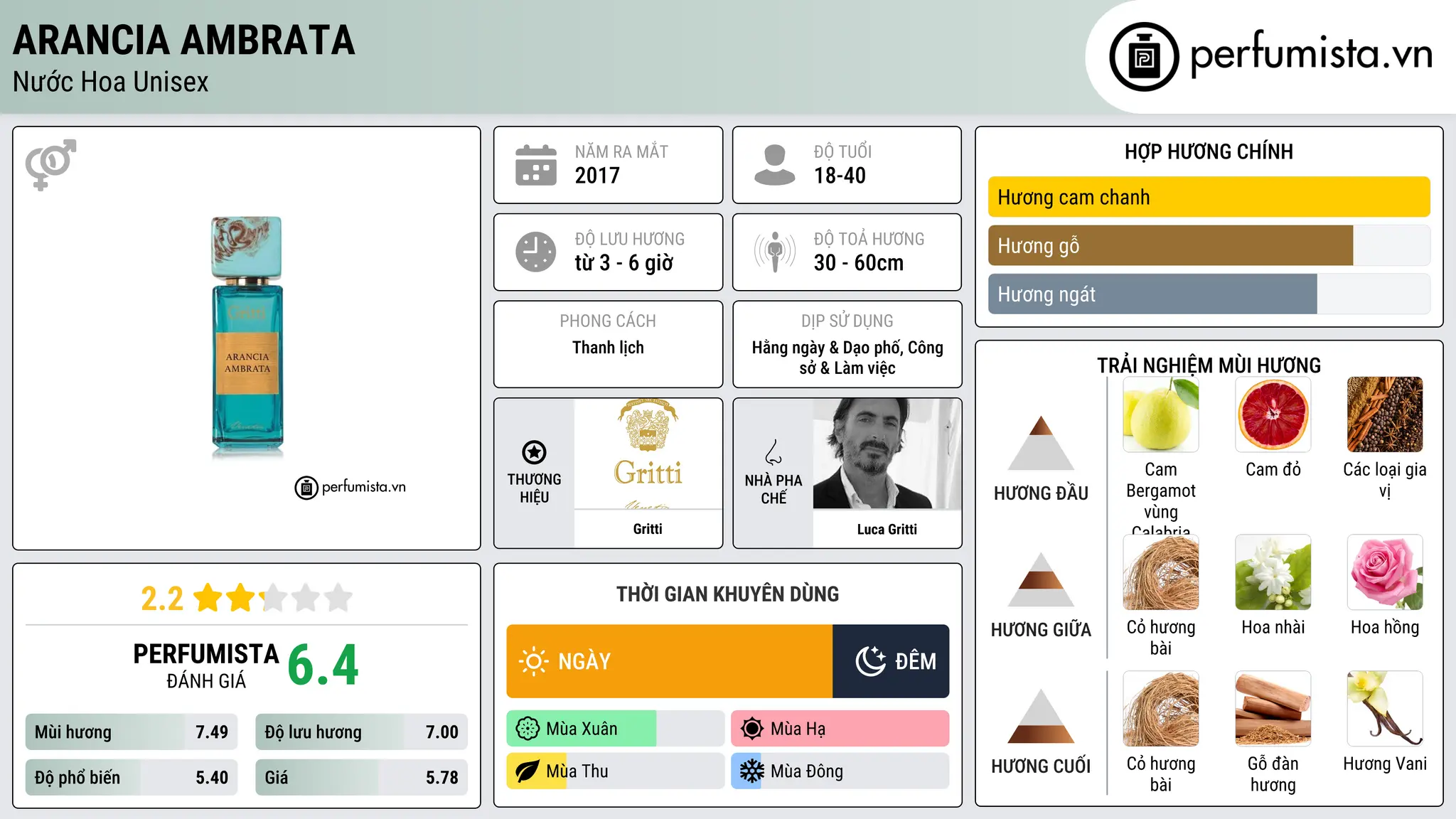Click the perfumista.vn bottle logo icon
Viewport: 1456px width, 819px height.
pyautogui.click(x=1144, y=57)
